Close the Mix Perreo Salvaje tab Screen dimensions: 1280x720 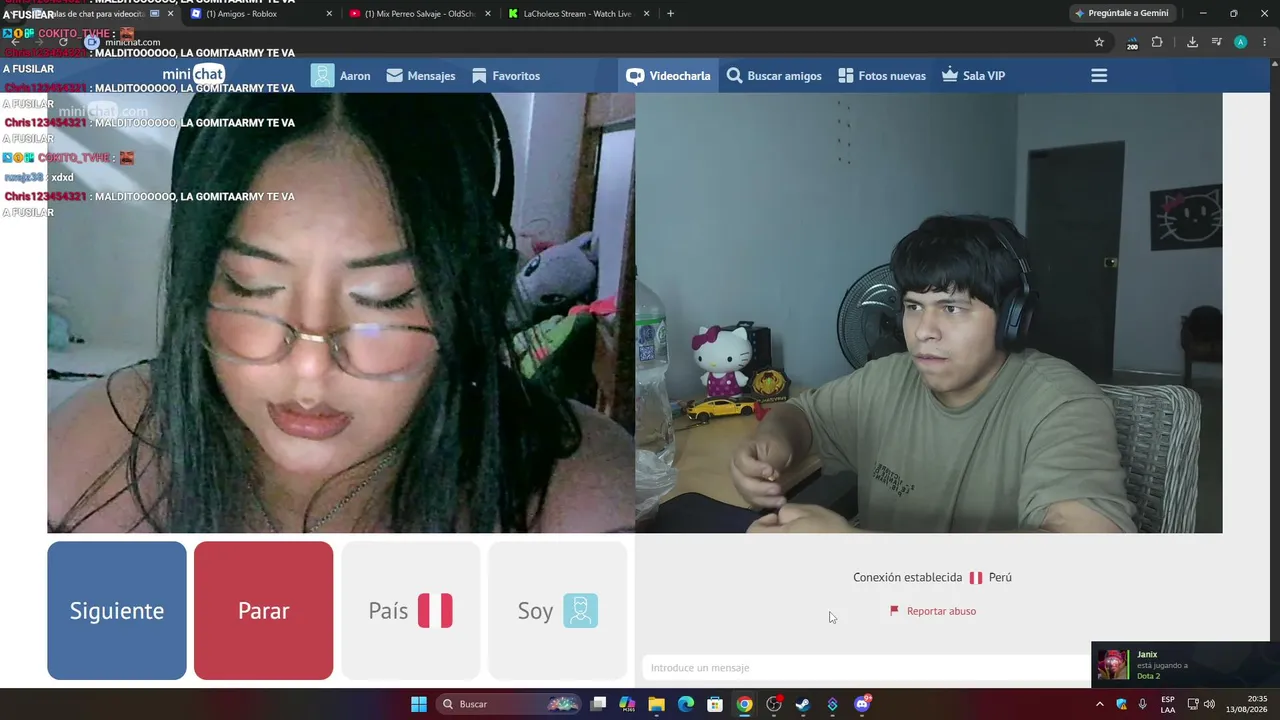click(x=488, y=14)
